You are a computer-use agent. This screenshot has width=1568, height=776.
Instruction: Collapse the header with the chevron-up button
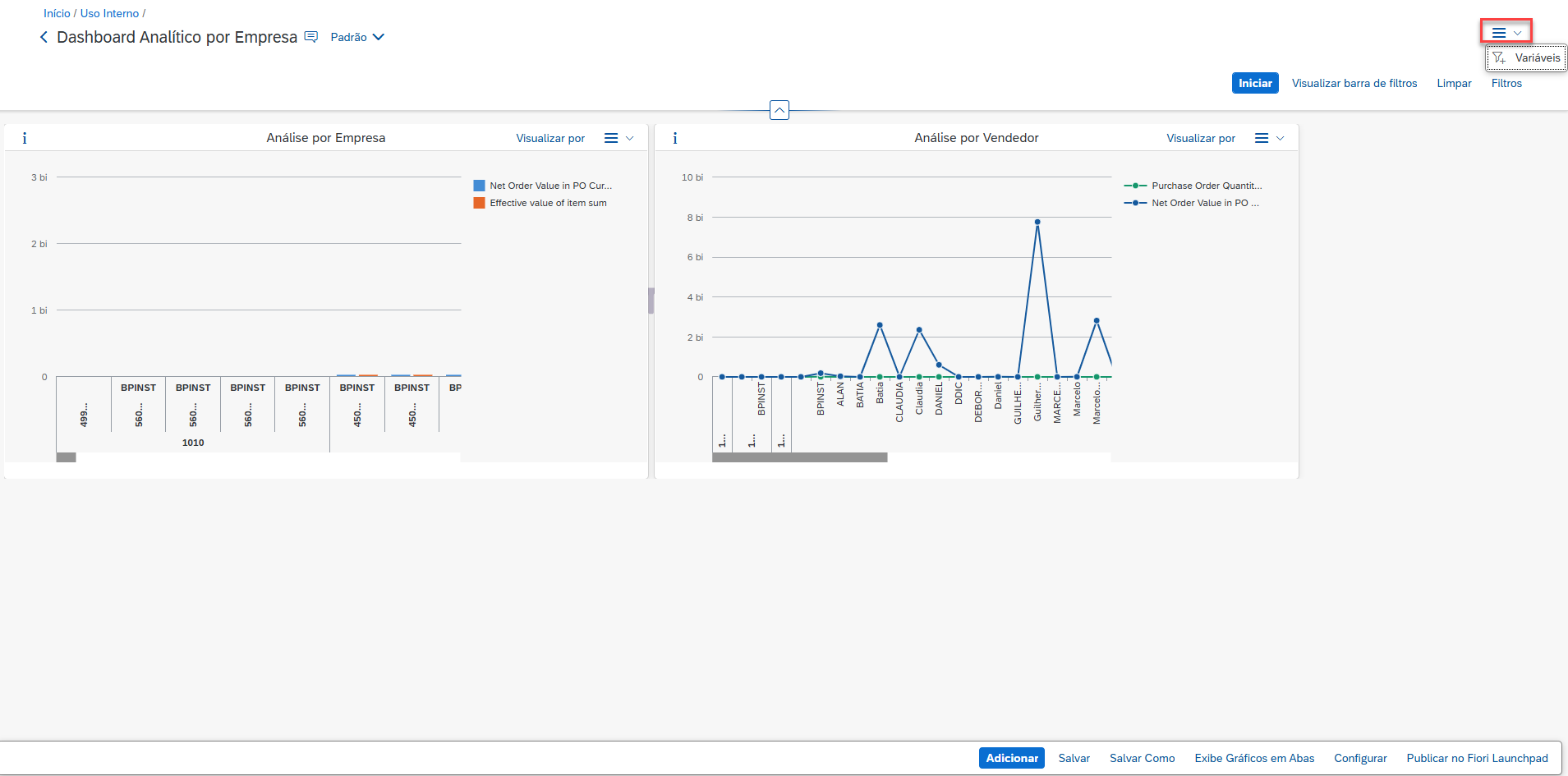(779, 110)
